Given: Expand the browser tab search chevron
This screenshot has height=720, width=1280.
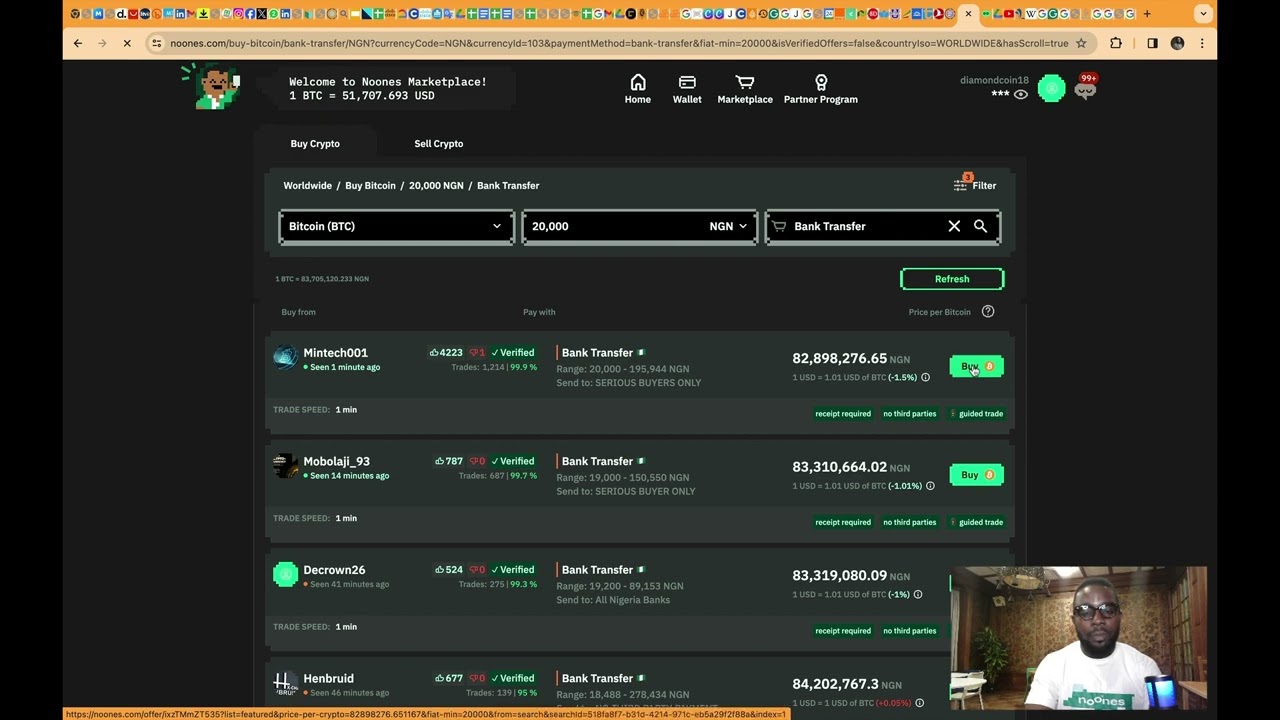Looking at the screenshot, I should click(x=1203, y=14).
